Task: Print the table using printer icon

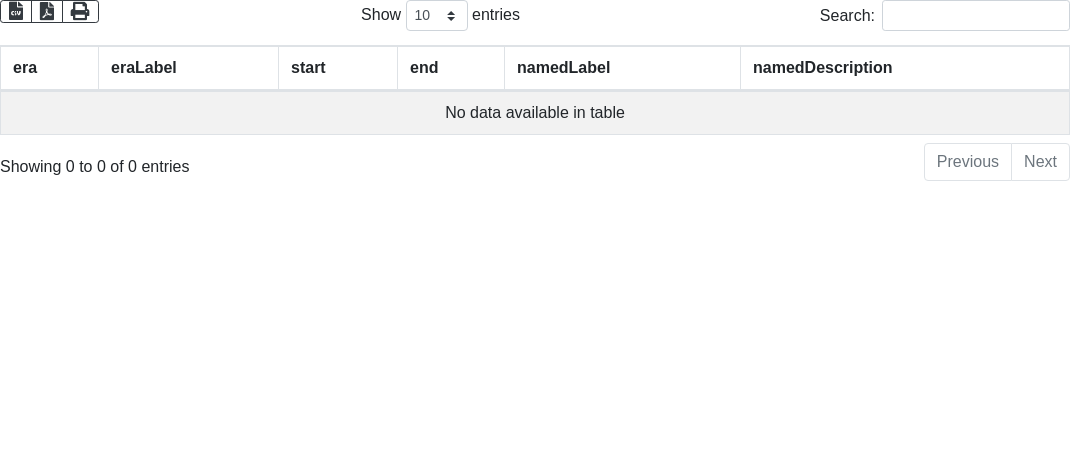Action: coord(80,11)
